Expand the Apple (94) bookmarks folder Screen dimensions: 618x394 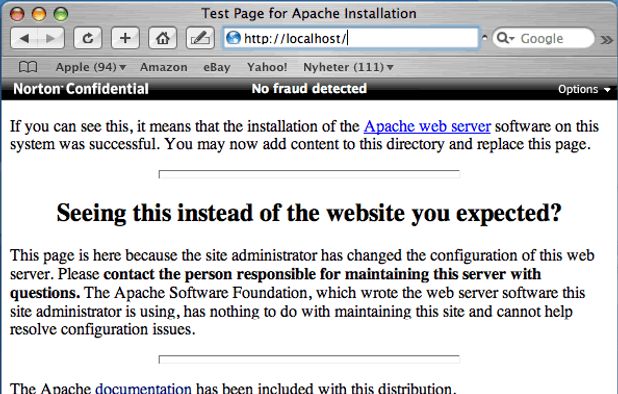click(x=91, y=67)
